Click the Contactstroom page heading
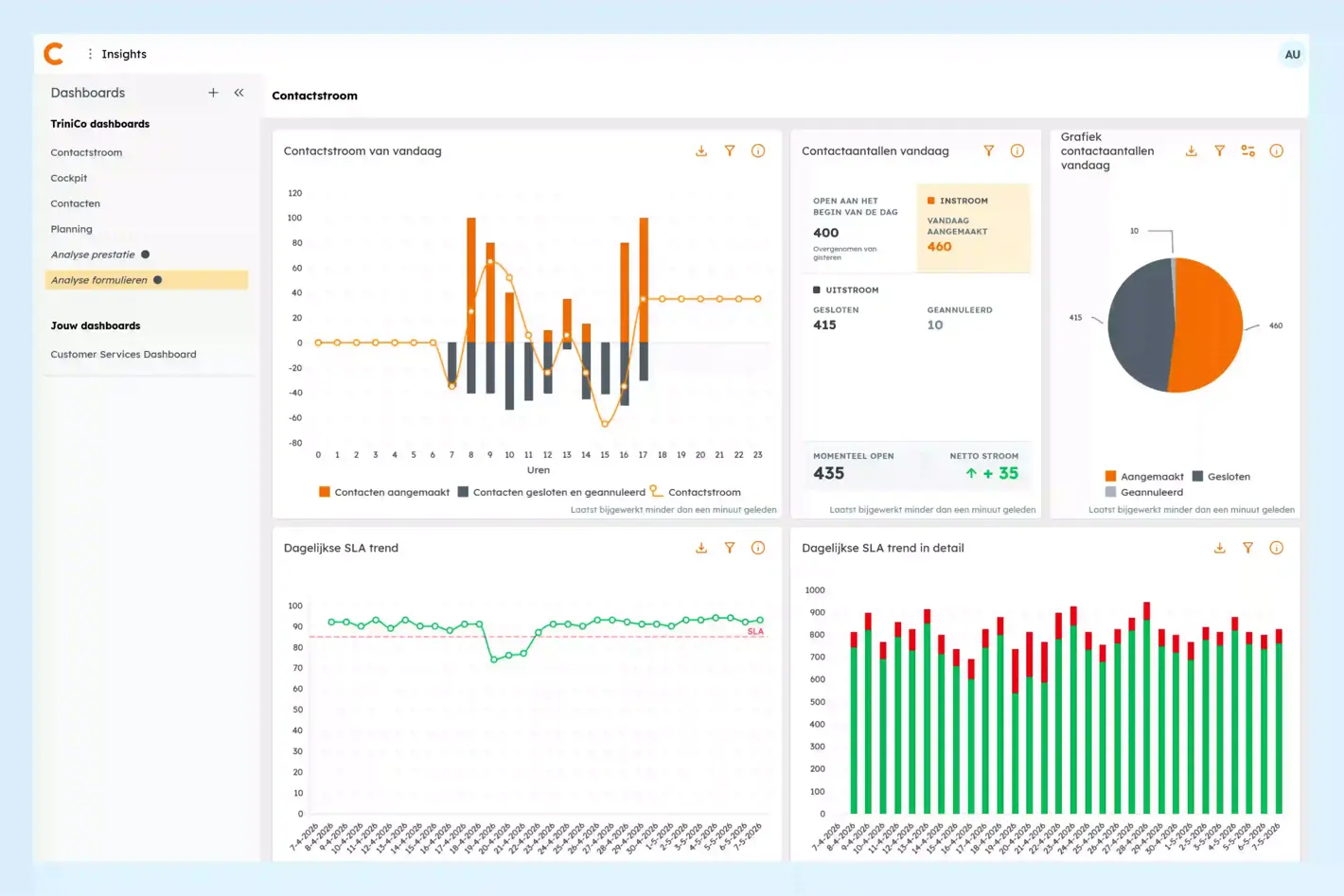The width and height of the screenshot is (1344, 896). point(315,96)
